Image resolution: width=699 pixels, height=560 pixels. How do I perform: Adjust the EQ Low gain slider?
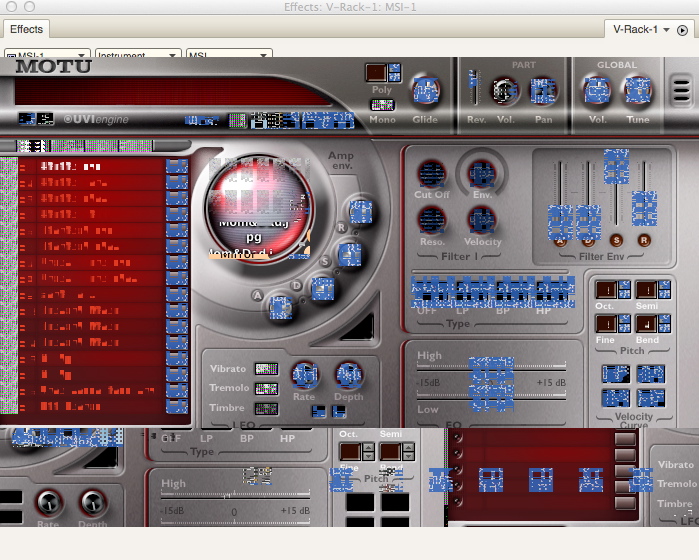click(491, 396)
